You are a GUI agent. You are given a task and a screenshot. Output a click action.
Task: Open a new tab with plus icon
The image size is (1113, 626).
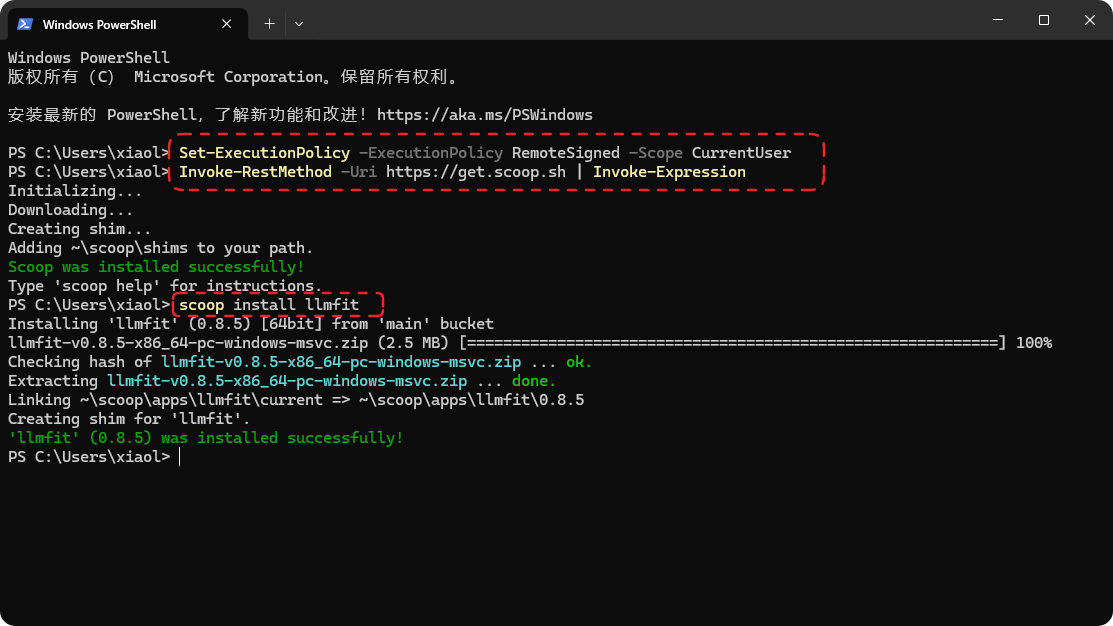click(x=269, y=23)
